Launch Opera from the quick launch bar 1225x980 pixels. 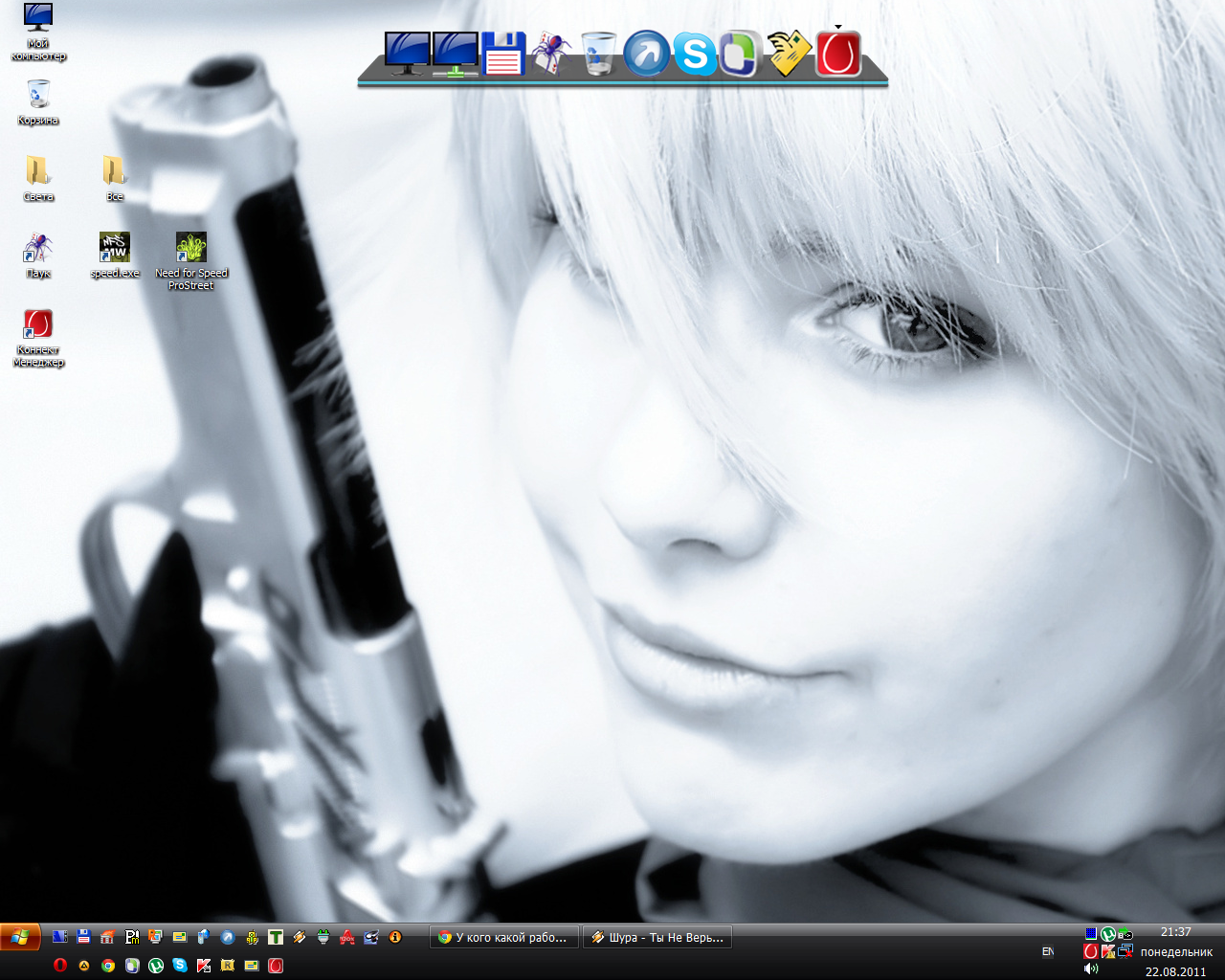pyautogui.click(x=60, y=966)
